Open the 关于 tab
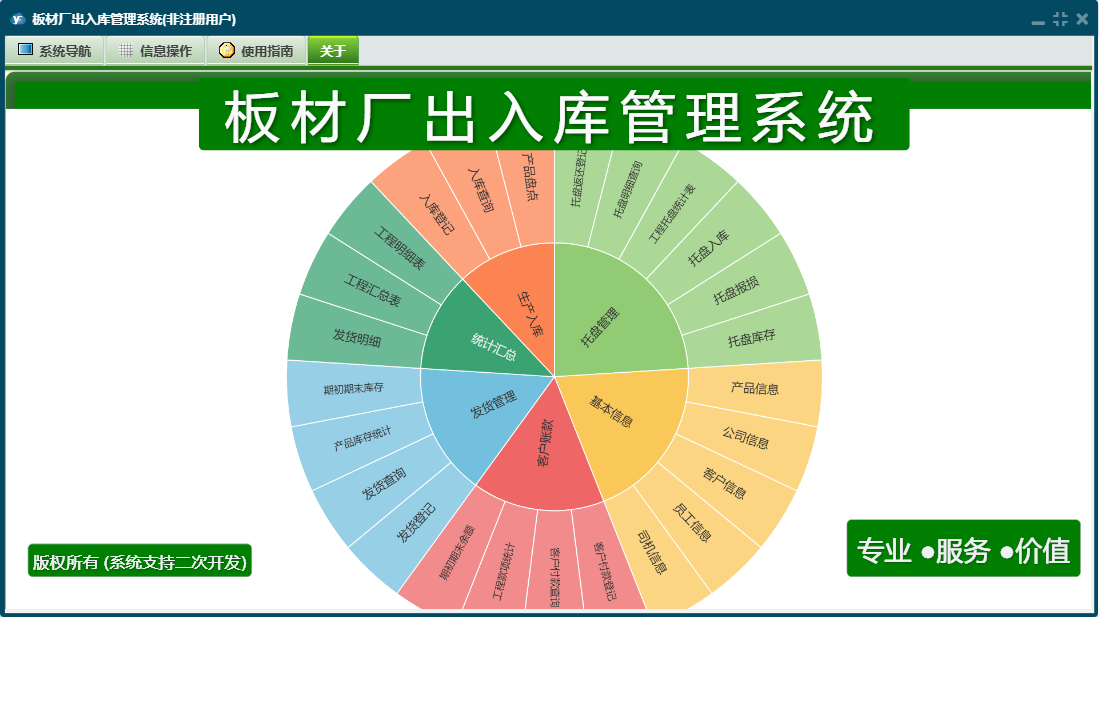This screenshot has height=723, width=1099. point(333,50)
